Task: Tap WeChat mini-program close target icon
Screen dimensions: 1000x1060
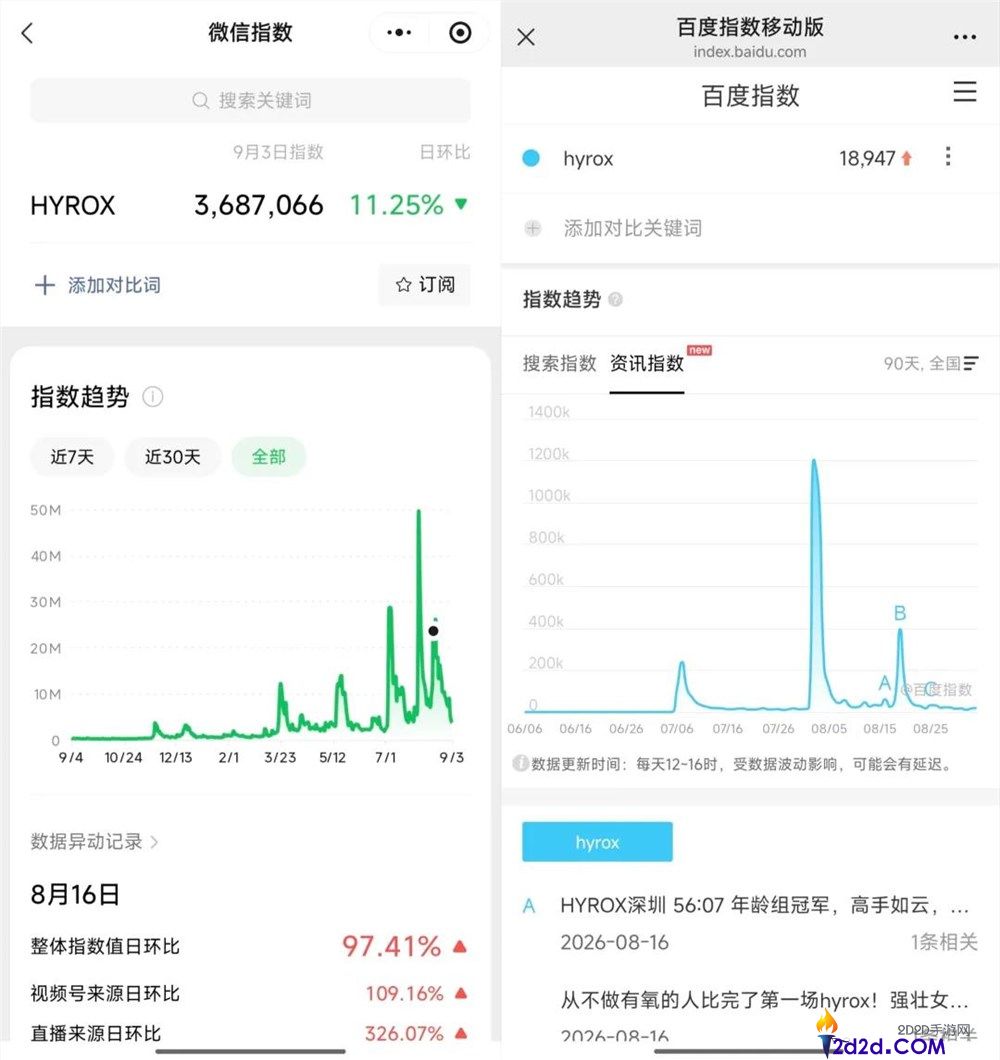Action: click(x=460, y=32)
